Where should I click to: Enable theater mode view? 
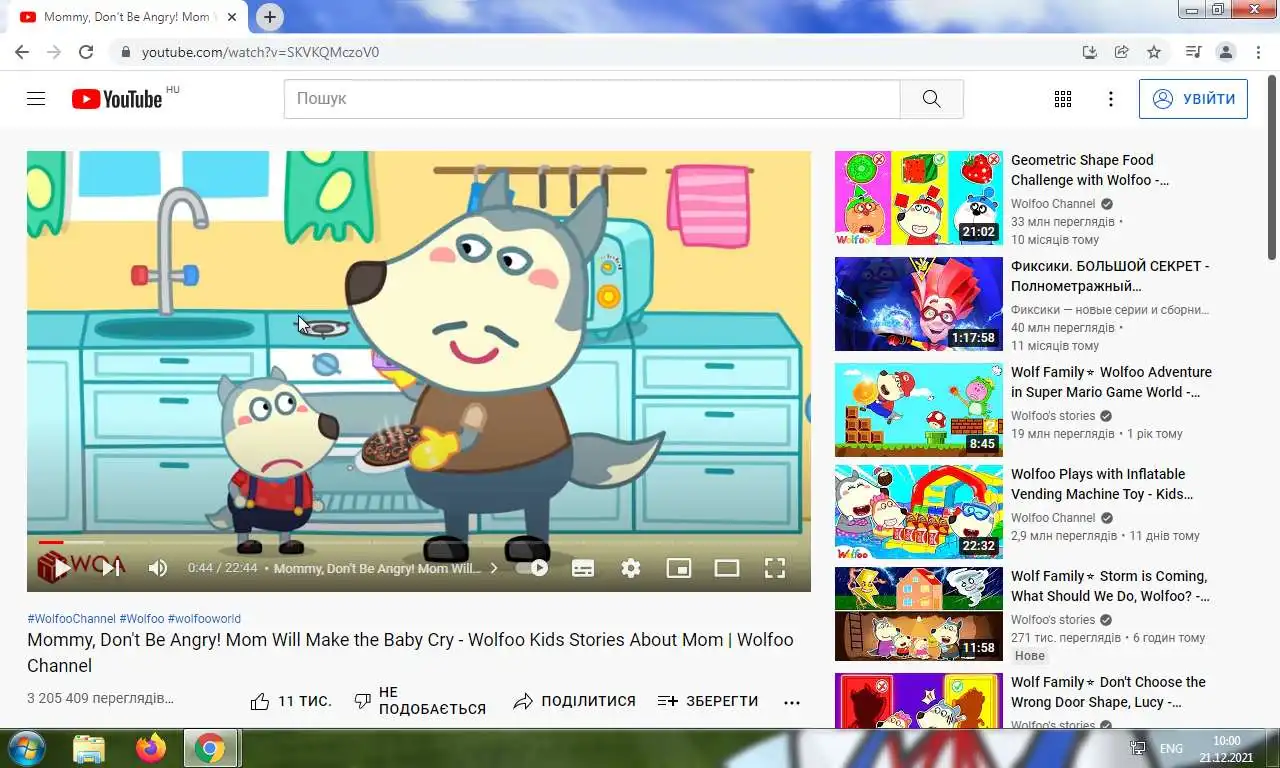[x=727, y=568]
